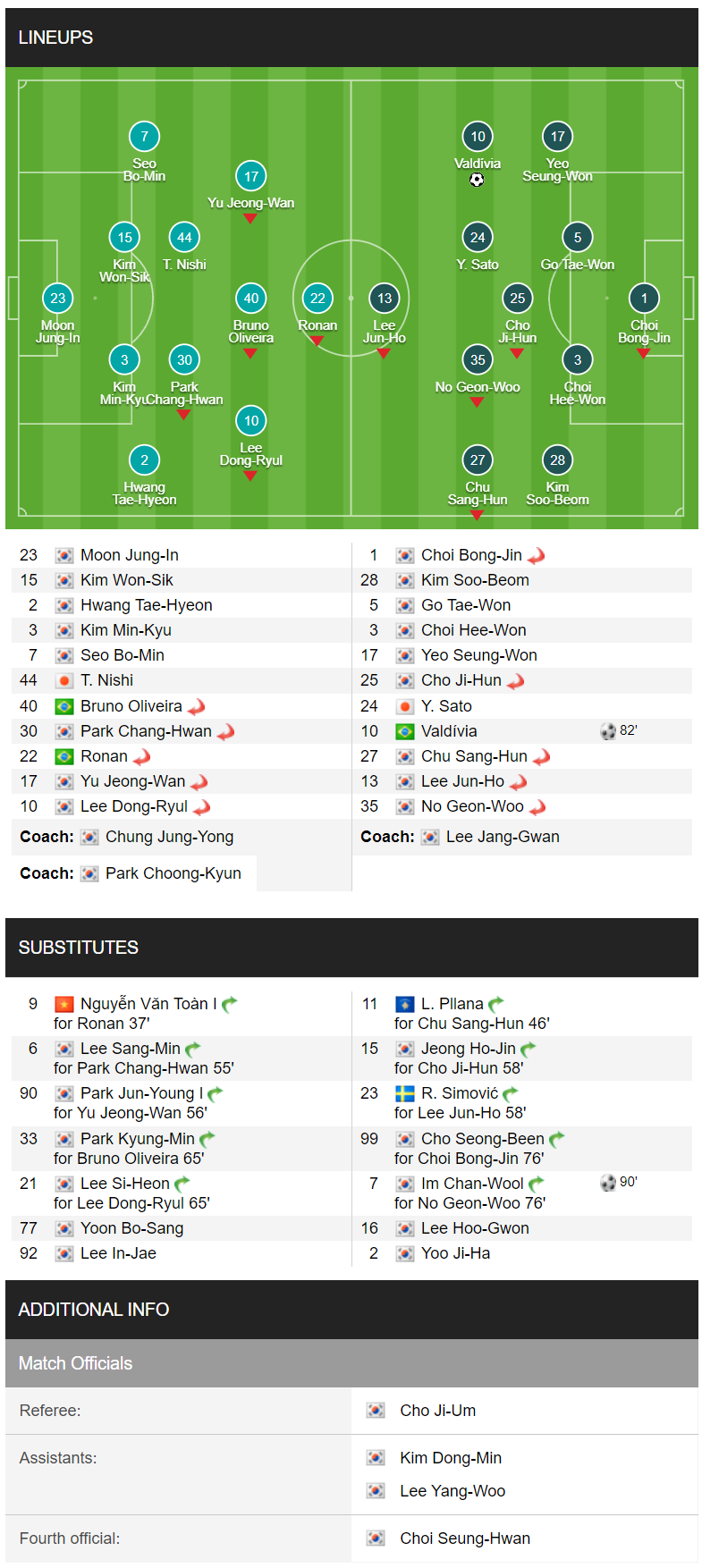The width and height of the screenshot is (702, 1568).
Task: Open coach Chung Jung-Yong's profile
Action: pyautogui.click(x=170, y=837)
